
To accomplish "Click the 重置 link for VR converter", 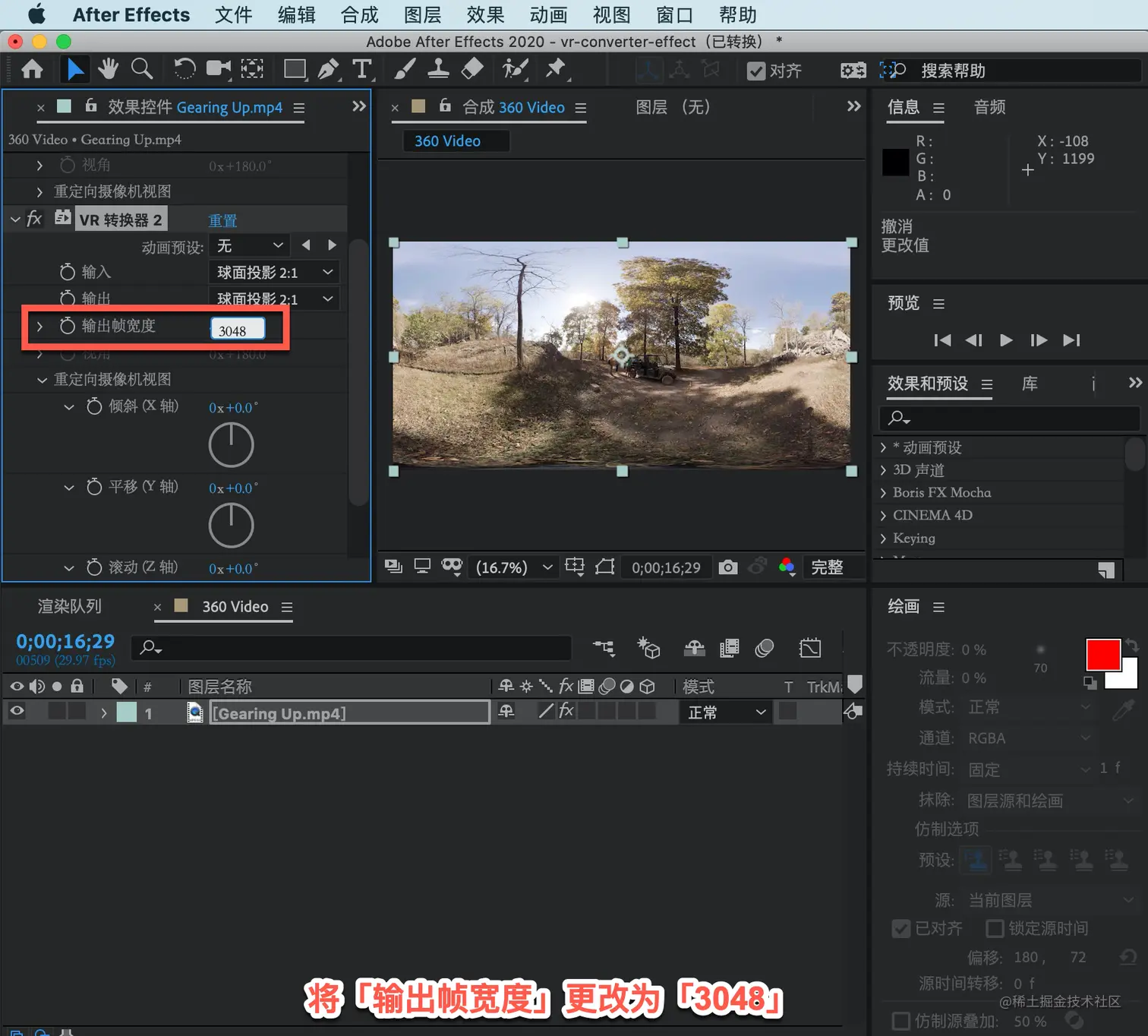I will [223, 220].
